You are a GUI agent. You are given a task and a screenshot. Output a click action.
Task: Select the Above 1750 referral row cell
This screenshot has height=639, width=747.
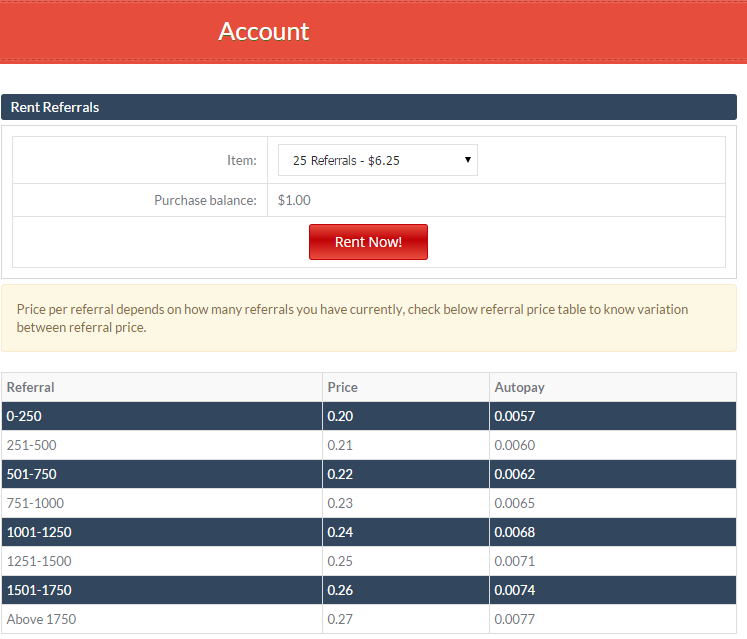pos(162,619)
